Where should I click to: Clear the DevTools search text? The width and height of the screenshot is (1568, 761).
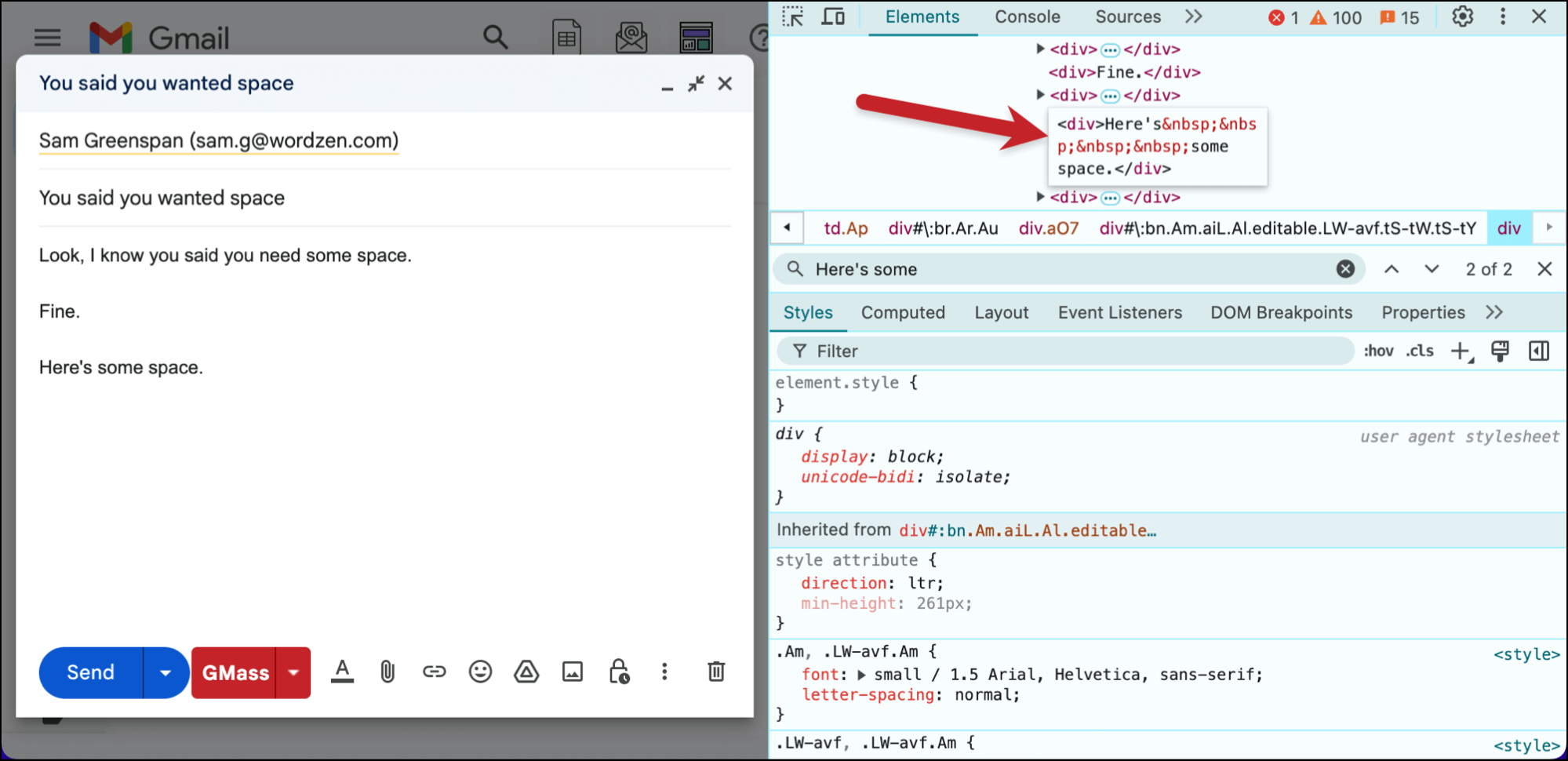pyautogui.click(x=1345, y=269)
